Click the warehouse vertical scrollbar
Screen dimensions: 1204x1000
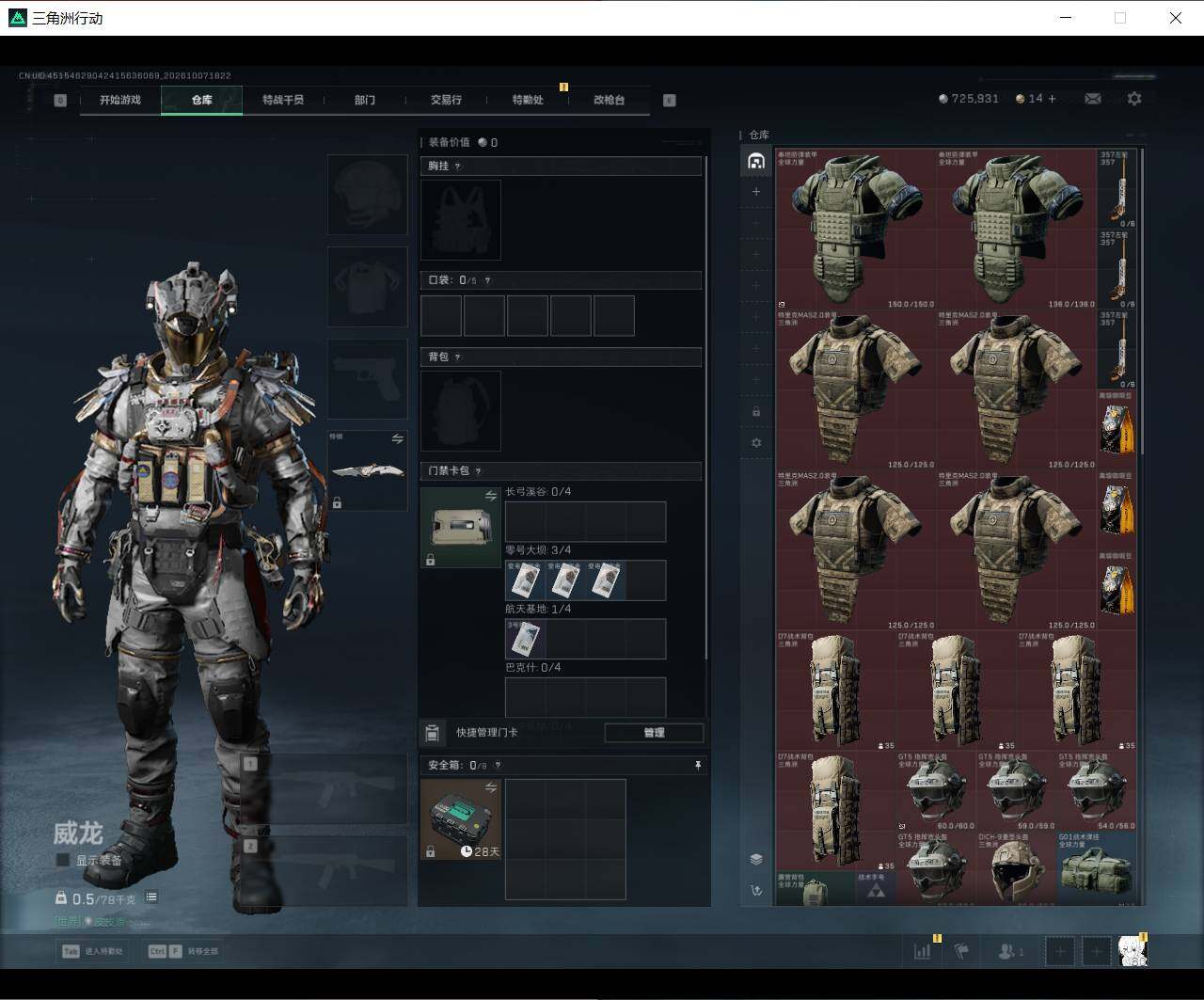click(1143, 301)
